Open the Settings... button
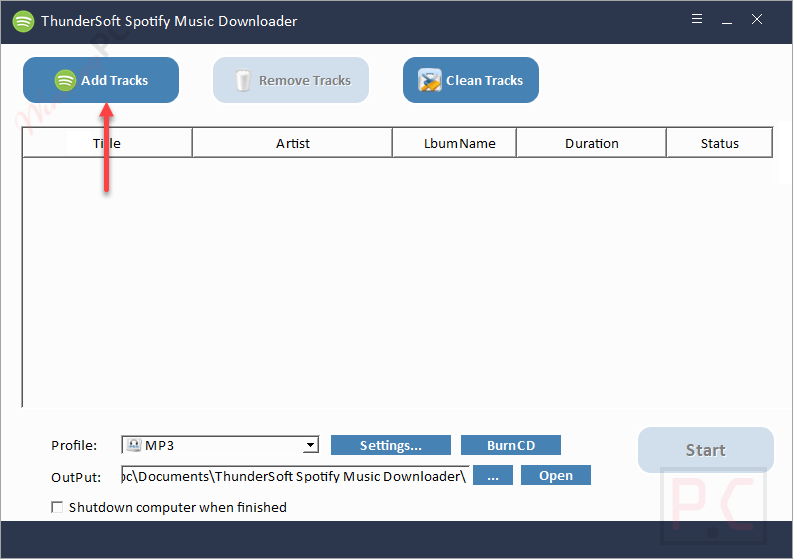Screen dimensions: 793x559 point(390,445)
